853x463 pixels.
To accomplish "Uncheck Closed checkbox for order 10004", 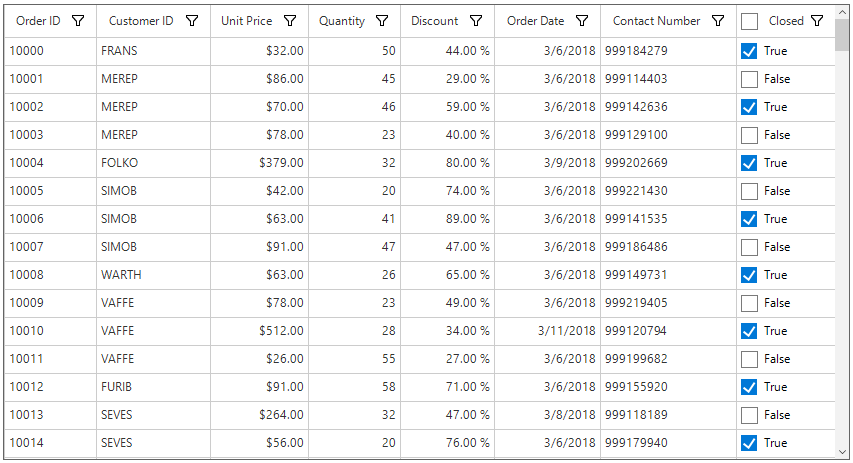I will coord(749,163).
